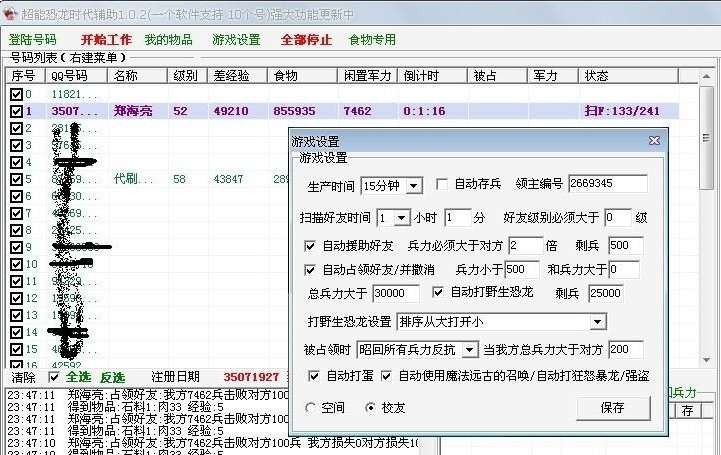
Task: Click the 855935 food value
Action: [x=294, y=111]
